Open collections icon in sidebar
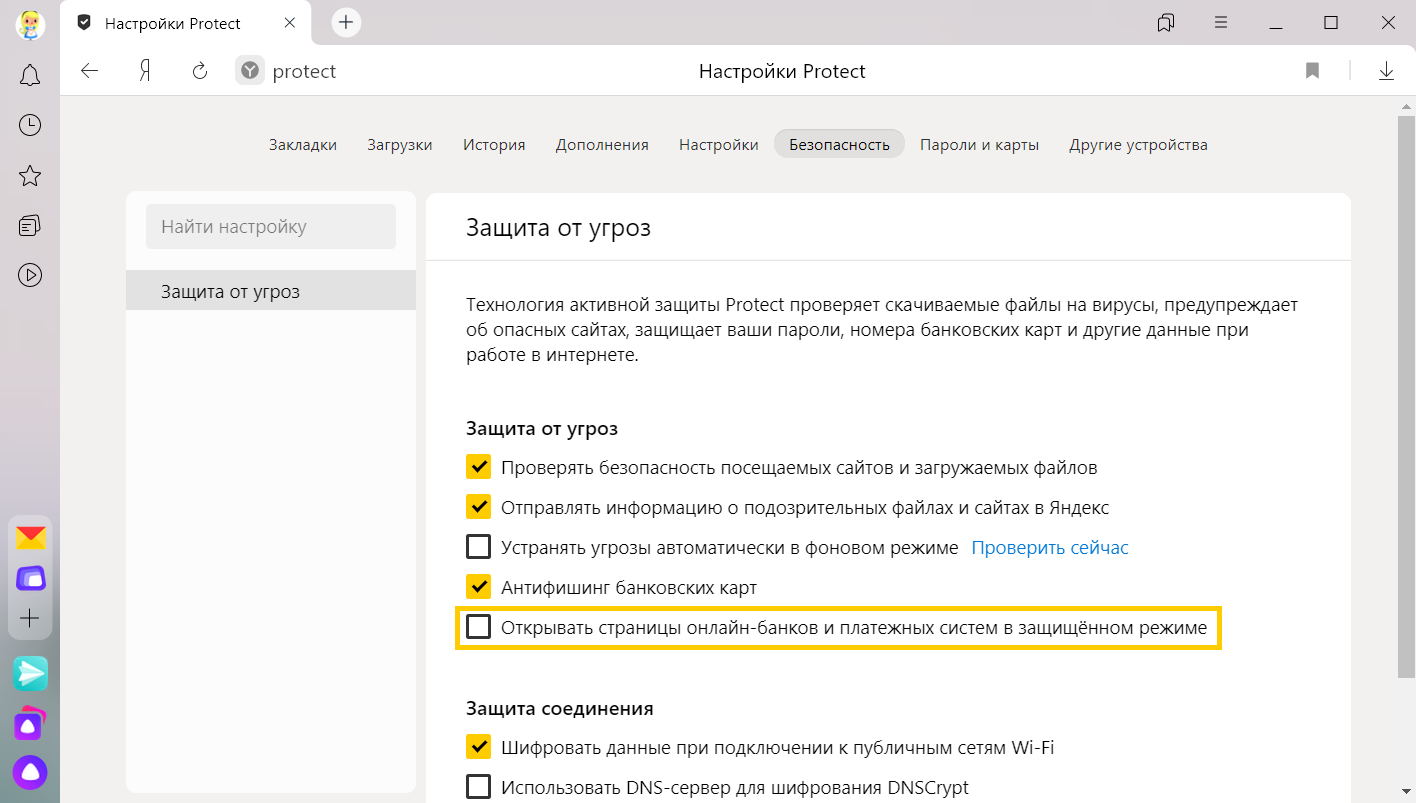This screenshot has width=1416, height=803. point(30,226)
